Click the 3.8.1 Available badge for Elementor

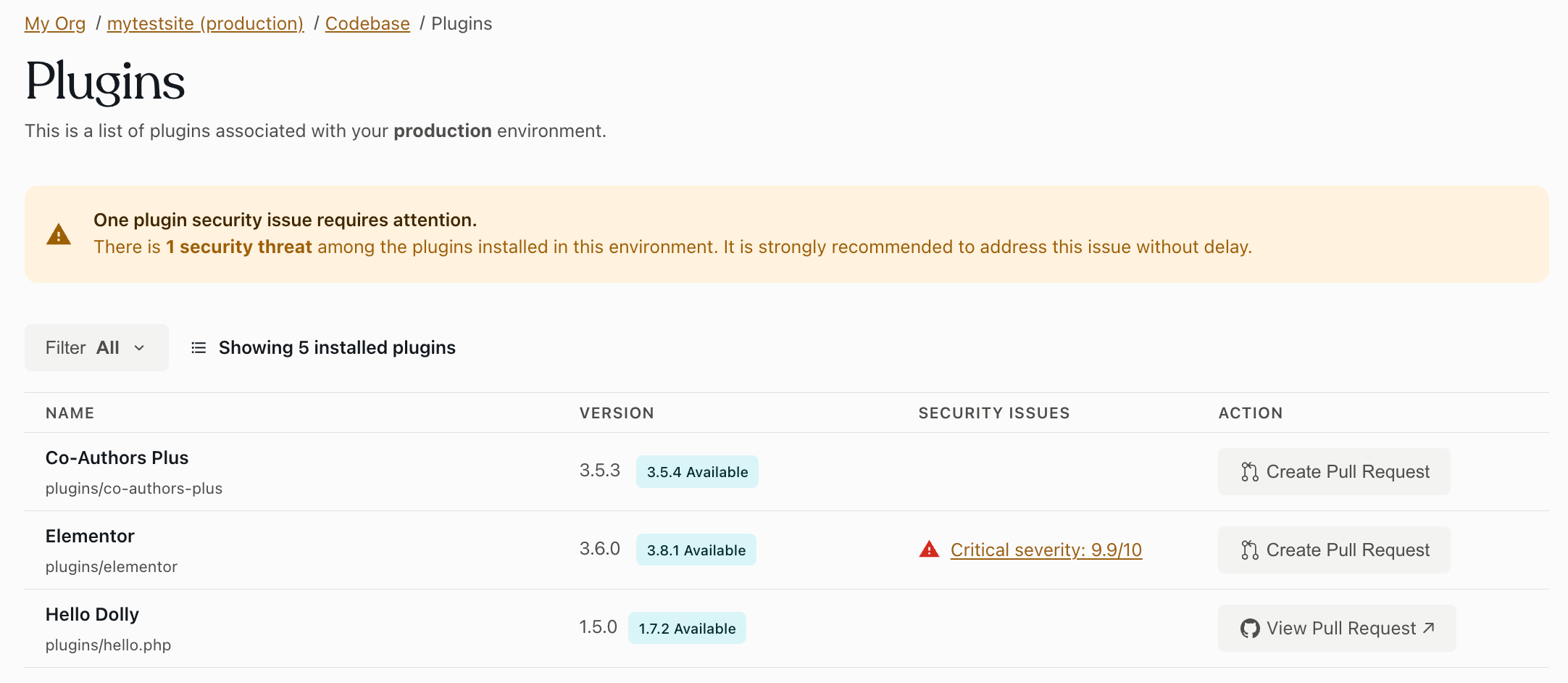(x=696, y=550)
